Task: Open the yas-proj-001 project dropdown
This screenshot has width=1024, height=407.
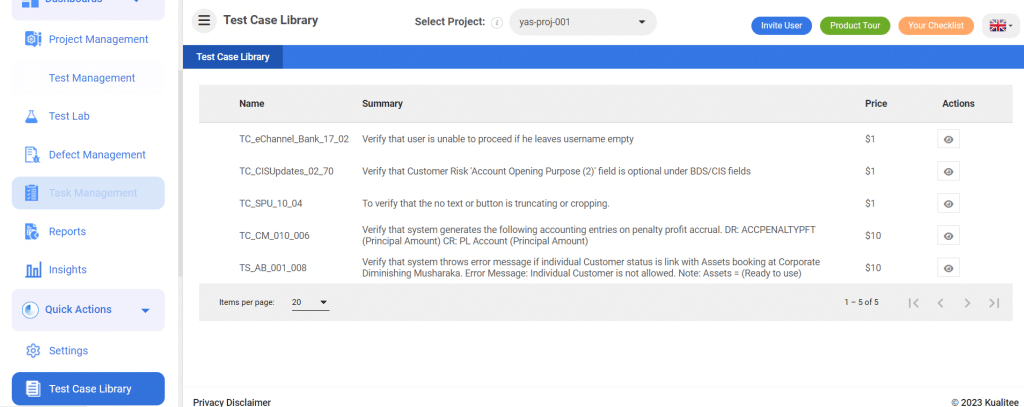Action: [x=582, y=22]
